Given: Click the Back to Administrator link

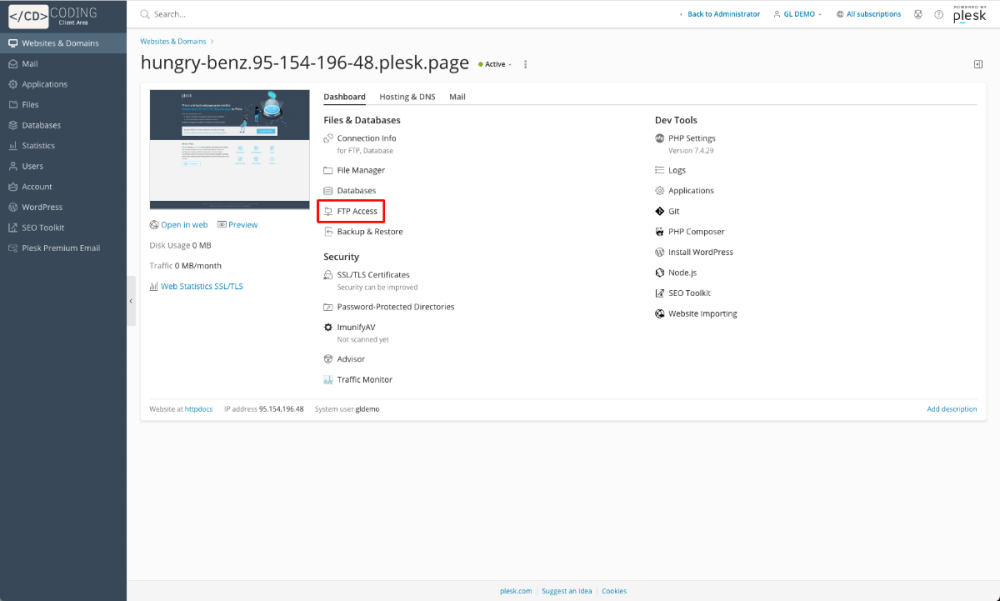Looking at the screenshot, I should tap(713, 15).
